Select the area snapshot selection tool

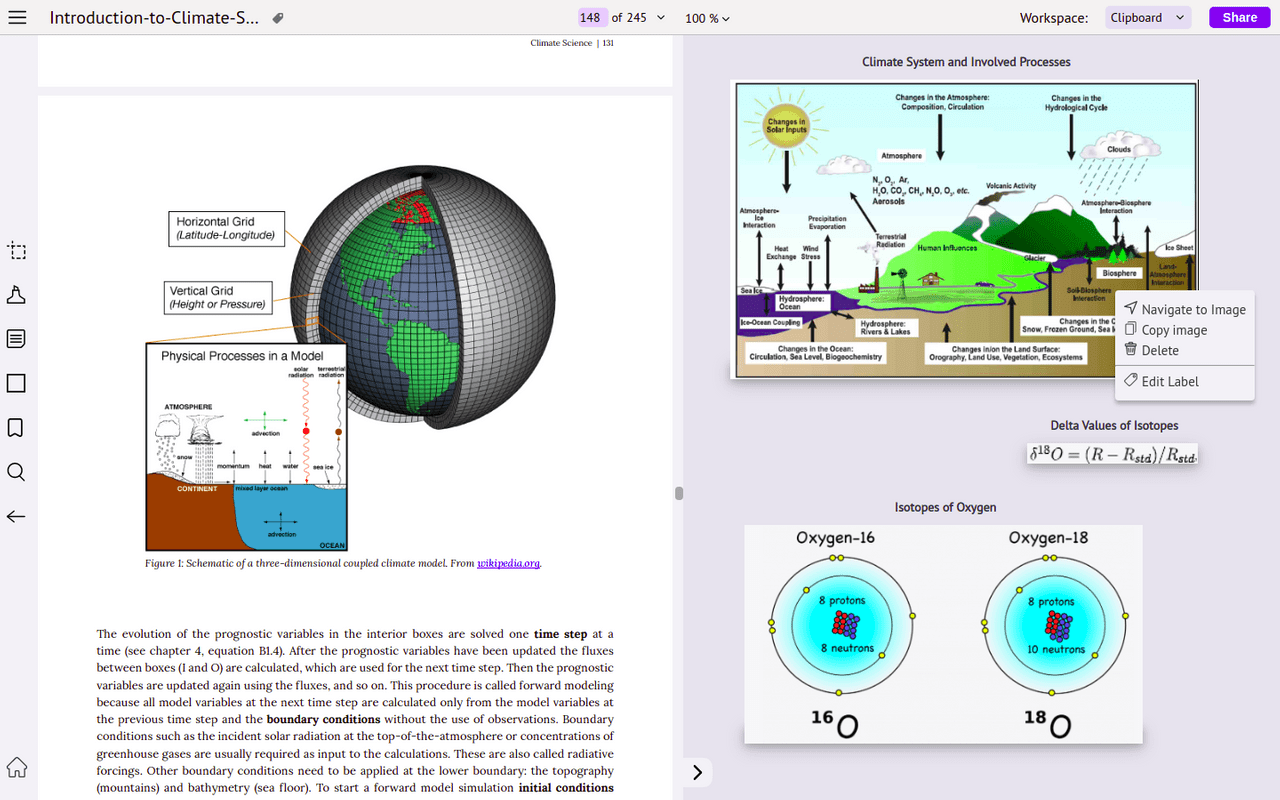16,250
